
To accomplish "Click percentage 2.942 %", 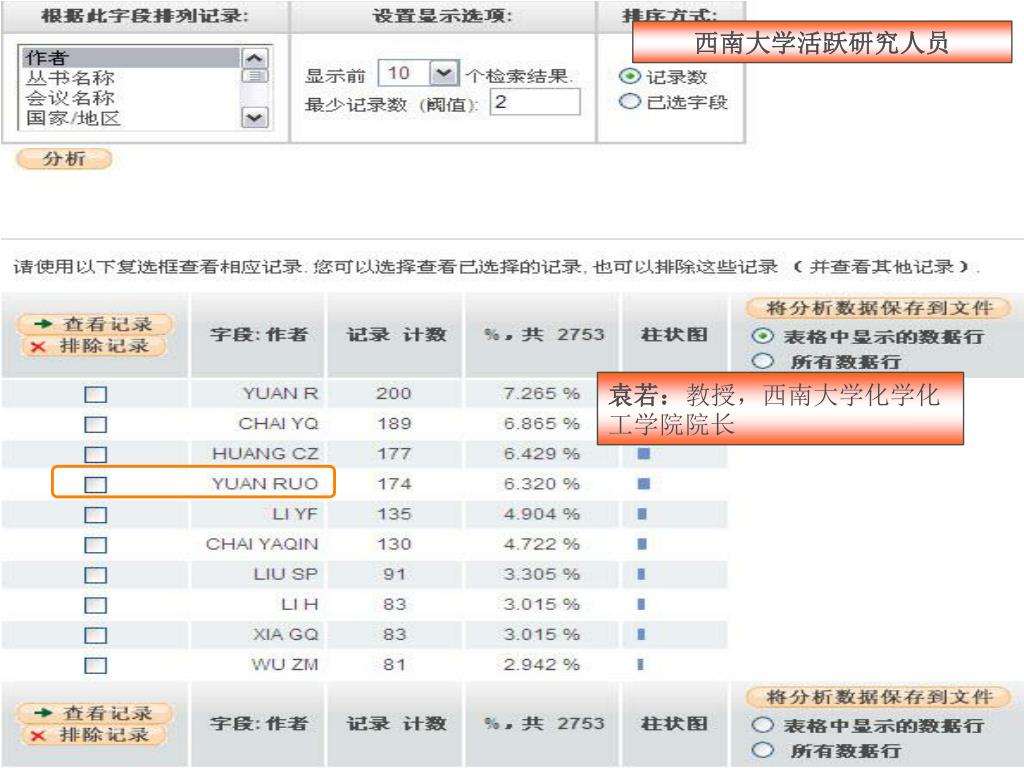I will coord(541,664).
